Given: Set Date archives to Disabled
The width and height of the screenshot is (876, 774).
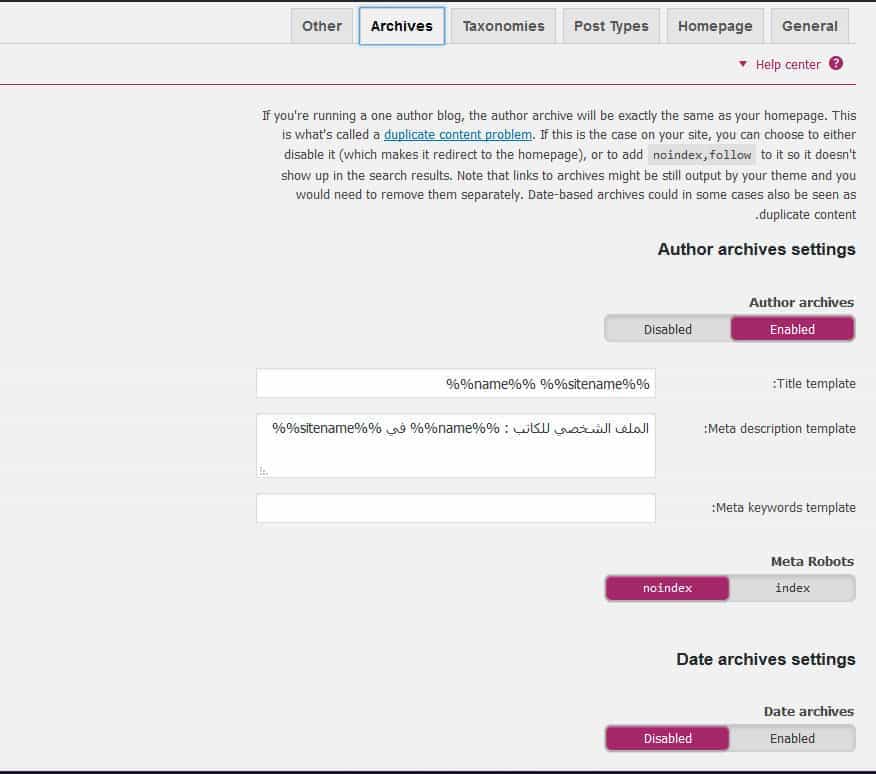Looking at the screenshot, I should (668, 738).
